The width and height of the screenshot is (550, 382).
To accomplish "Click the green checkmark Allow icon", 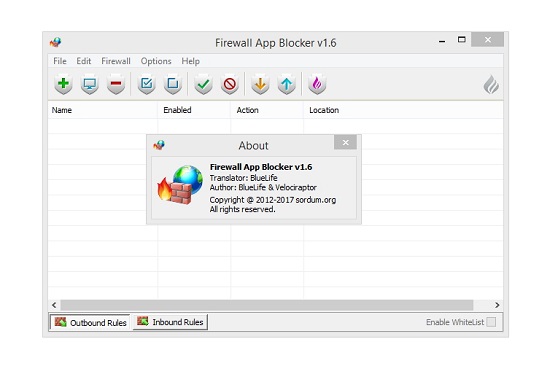I will coord(203,84).
